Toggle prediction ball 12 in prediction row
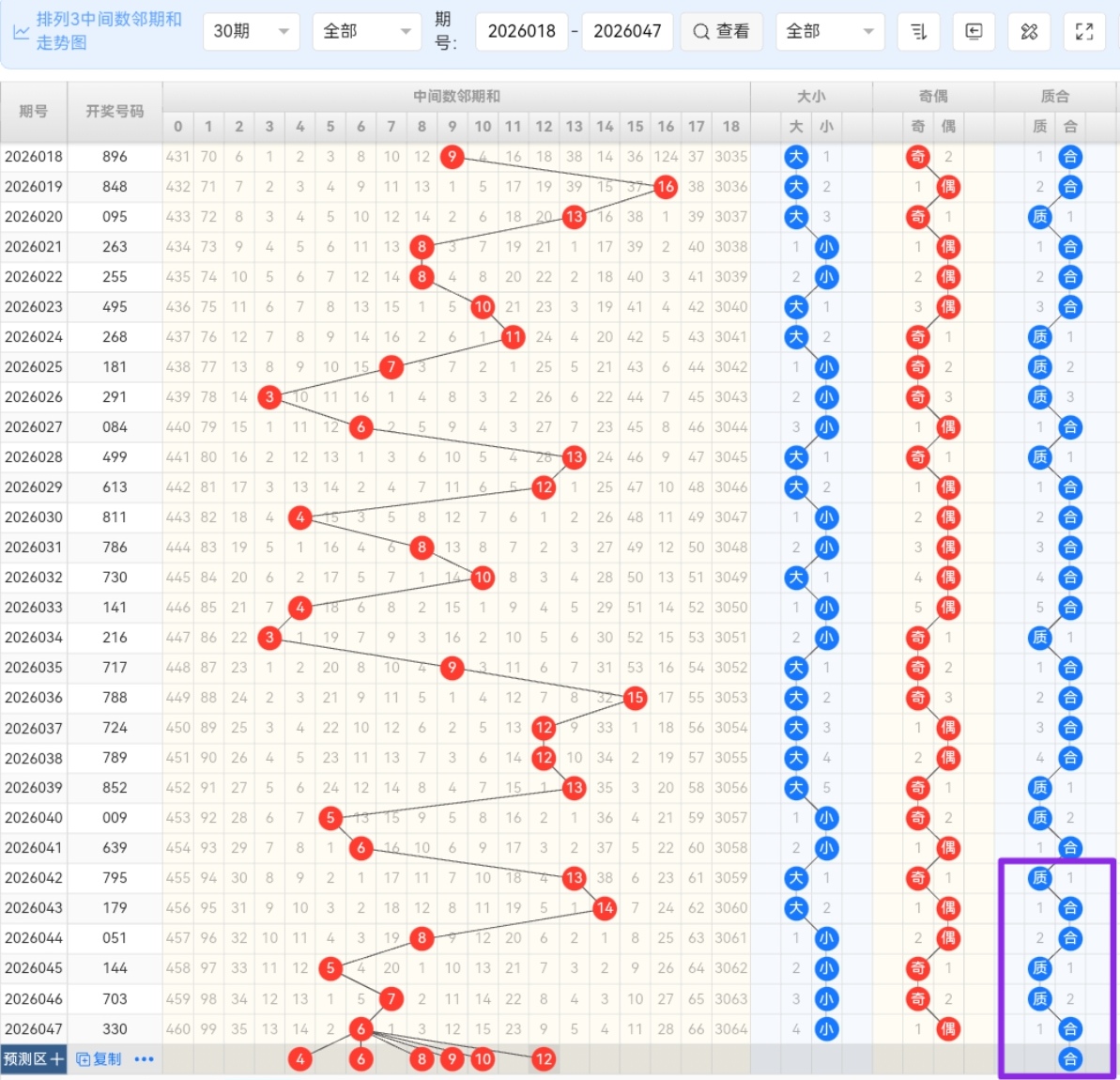Viewport: 1120px width, 1080px height. tap(544, 1059)
